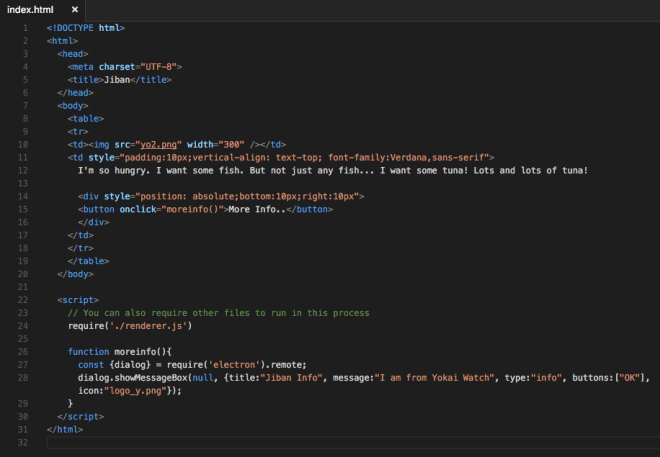Click the type:"info" property

(x=533, y=378)
